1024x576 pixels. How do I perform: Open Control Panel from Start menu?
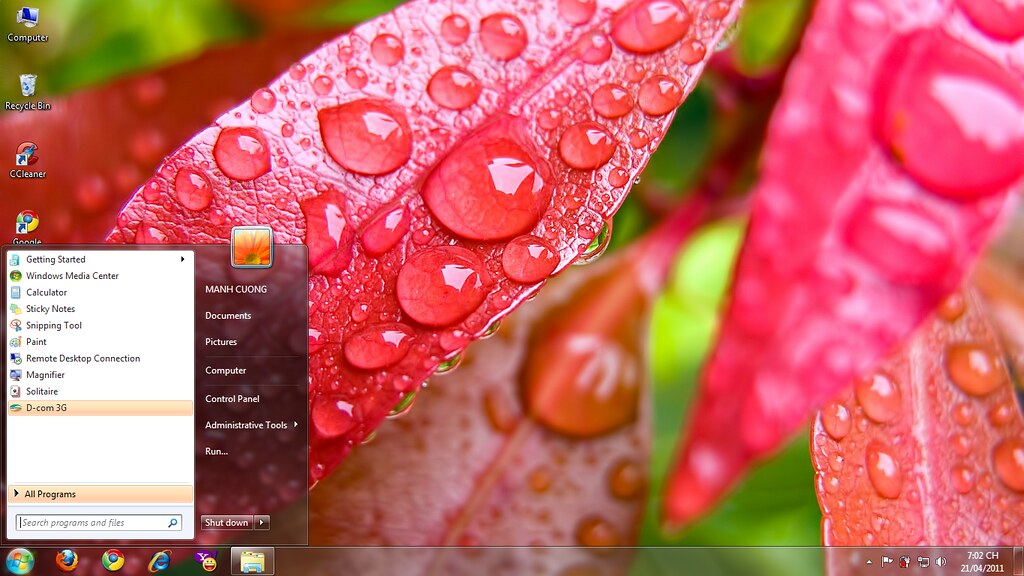tap(232, 399)
